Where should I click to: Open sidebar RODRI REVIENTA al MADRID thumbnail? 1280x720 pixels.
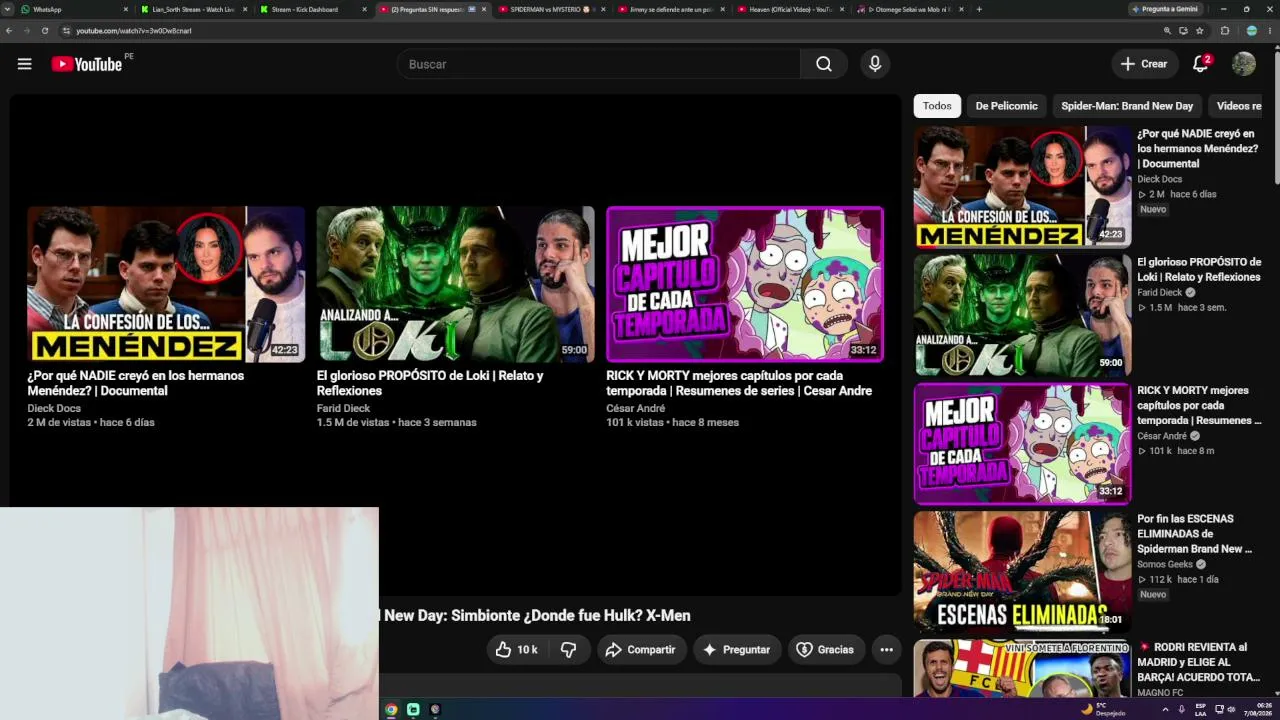pyautogui.click(x=1022, y=668)
